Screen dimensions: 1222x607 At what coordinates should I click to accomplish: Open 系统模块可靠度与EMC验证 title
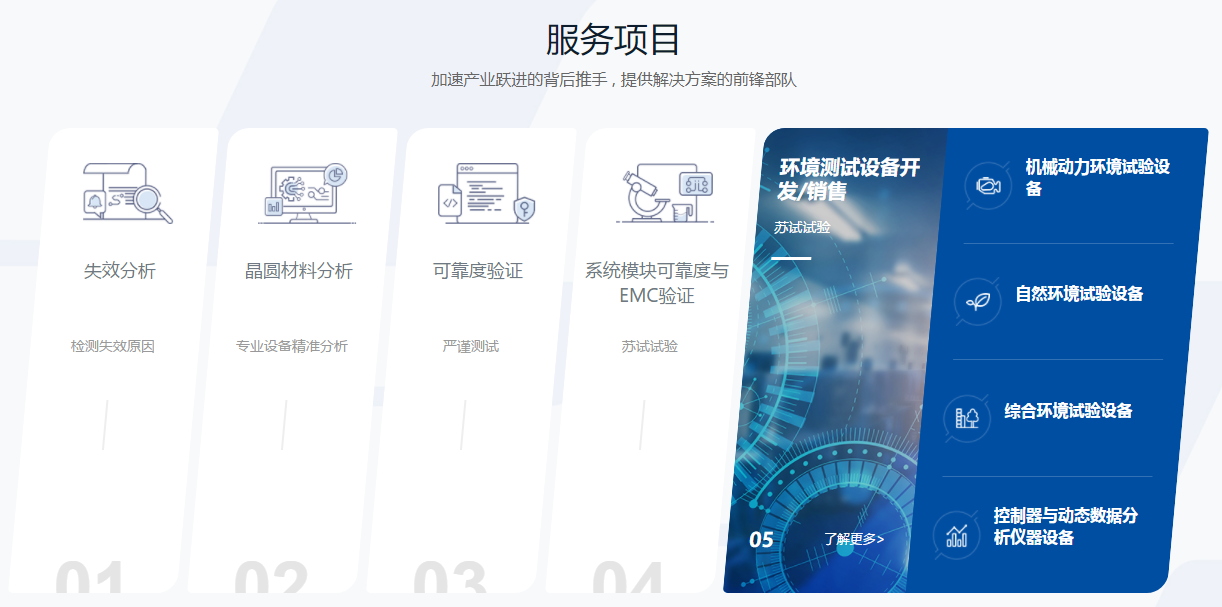(657, 283)
